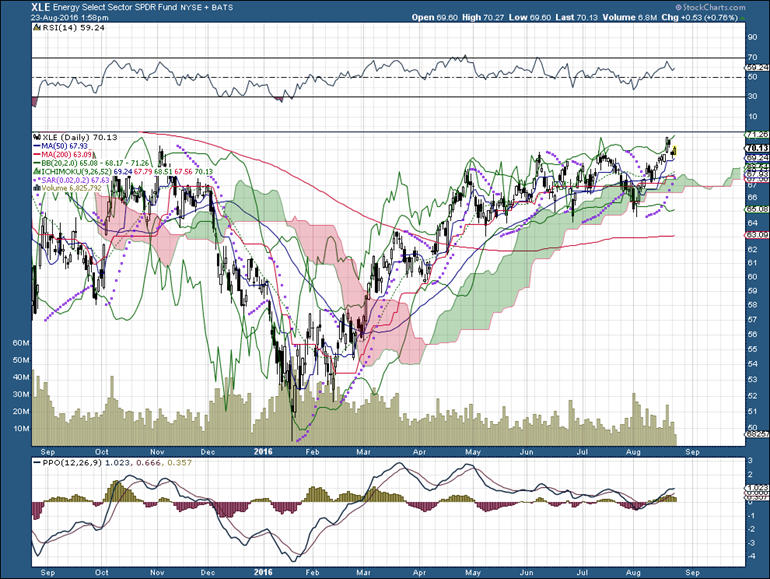Click the 'ICHIMOKU(9,26,52)' legend text
The image size is (770, 579).
pyautogui.click(x=77, y=171)
